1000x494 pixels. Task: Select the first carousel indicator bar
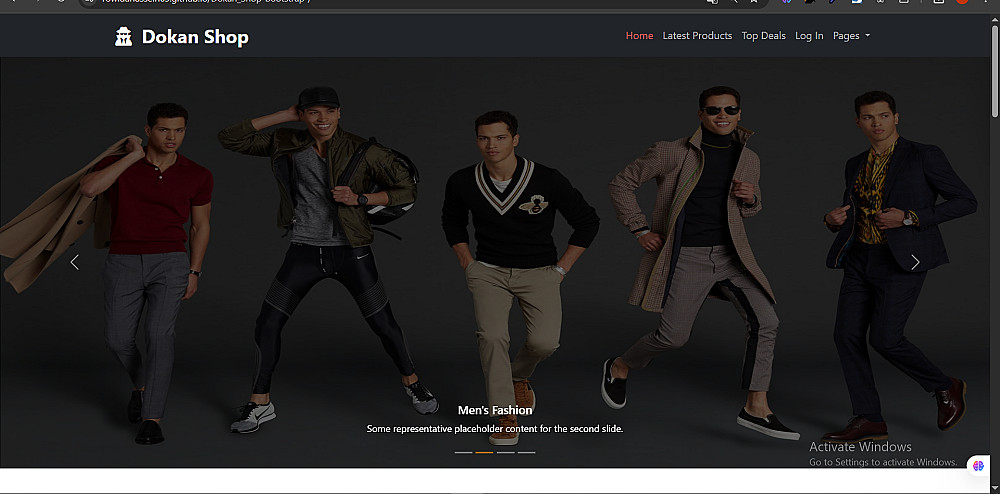pyautogui.click(x=464, y=452)
